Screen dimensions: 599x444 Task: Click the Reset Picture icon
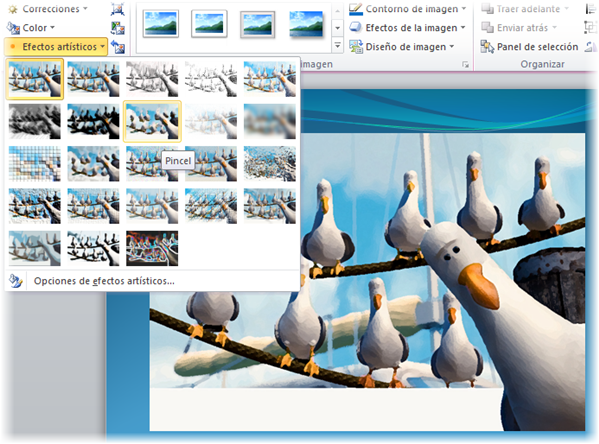[x=117, y=47]
